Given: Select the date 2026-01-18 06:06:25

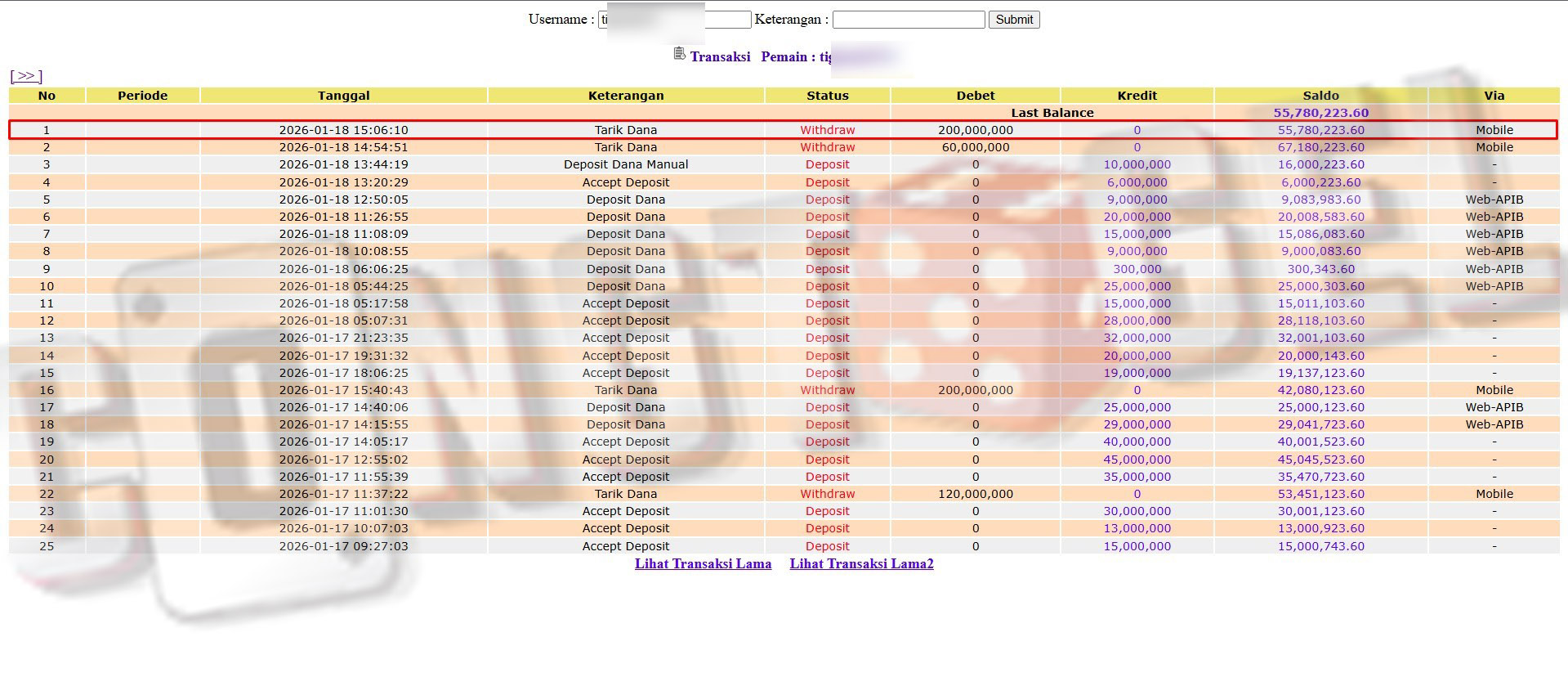Looking at the screenshot, I should click(x=343, y=269).
